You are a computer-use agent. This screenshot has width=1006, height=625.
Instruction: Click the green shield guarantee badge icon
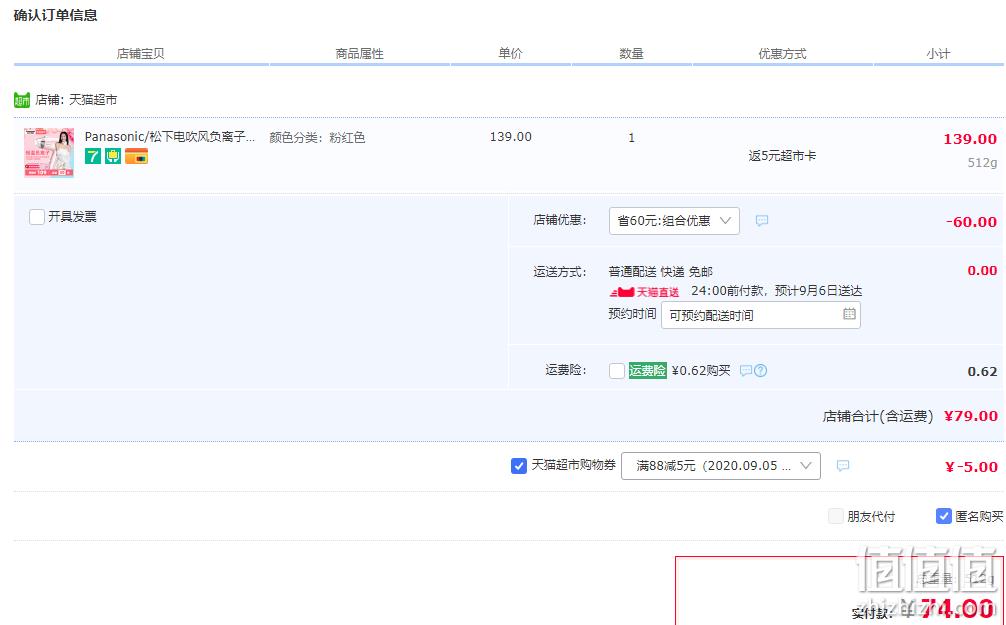(x=113, y=156)
